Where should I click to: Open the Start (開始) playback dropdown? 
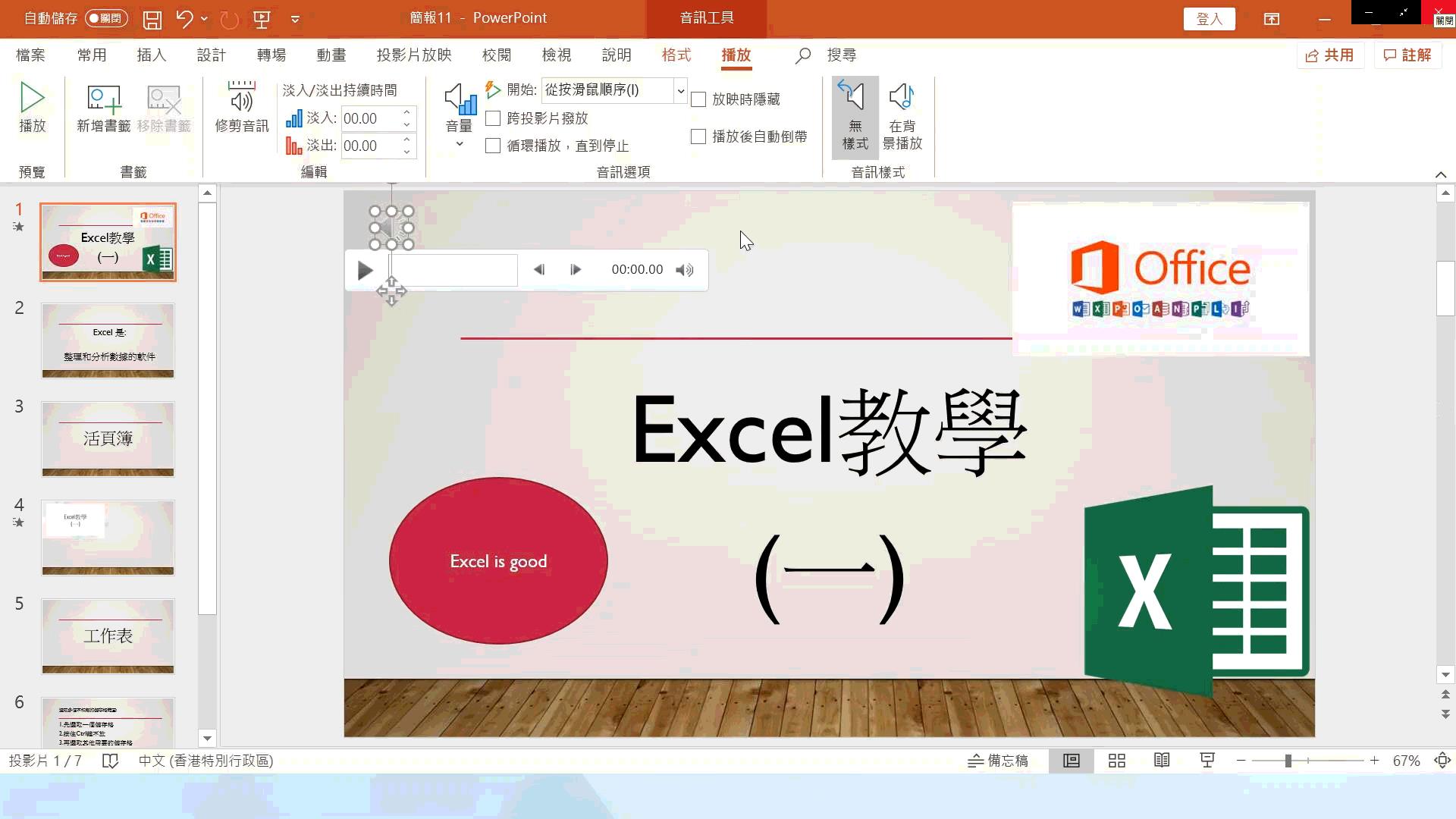point(680,90)
